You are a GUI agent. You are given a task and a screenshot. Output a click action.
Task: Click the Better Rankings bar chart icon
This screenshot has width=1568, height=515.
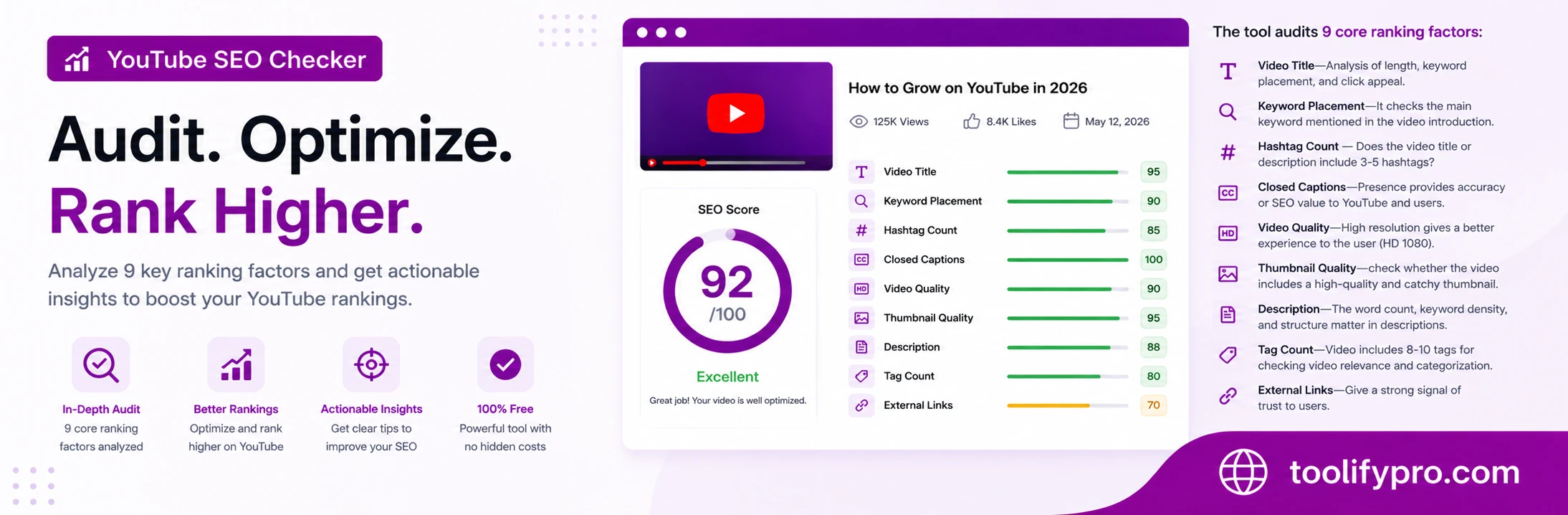[x=236, y=364]
